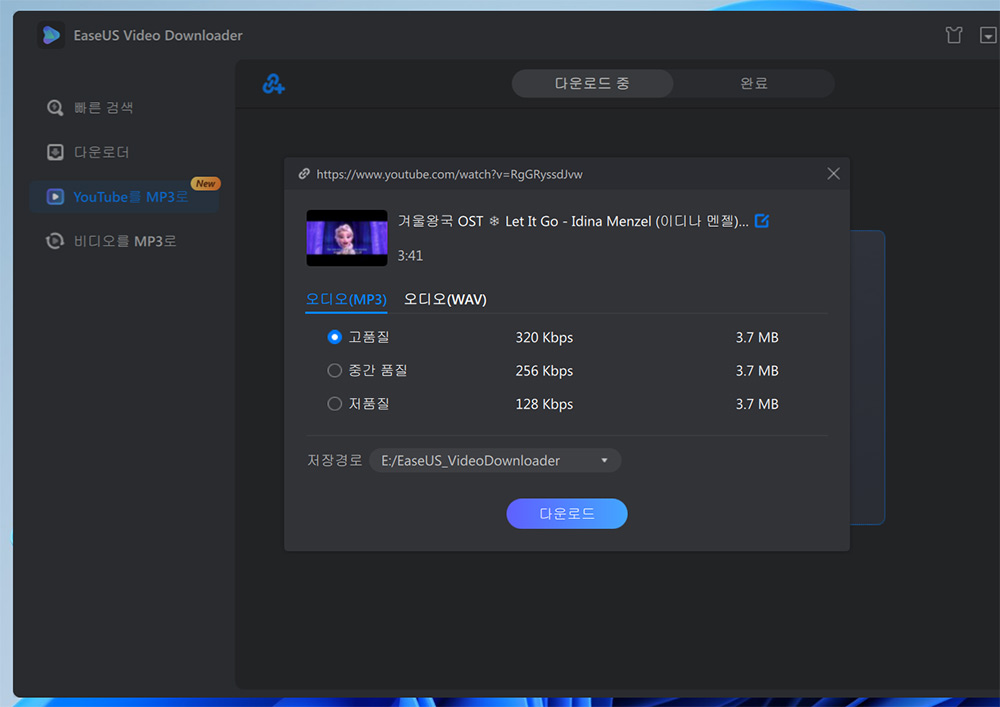Open the title bar dropdown menu icon
Screen dimensions: 1000x707
click(x=988, y=35)
